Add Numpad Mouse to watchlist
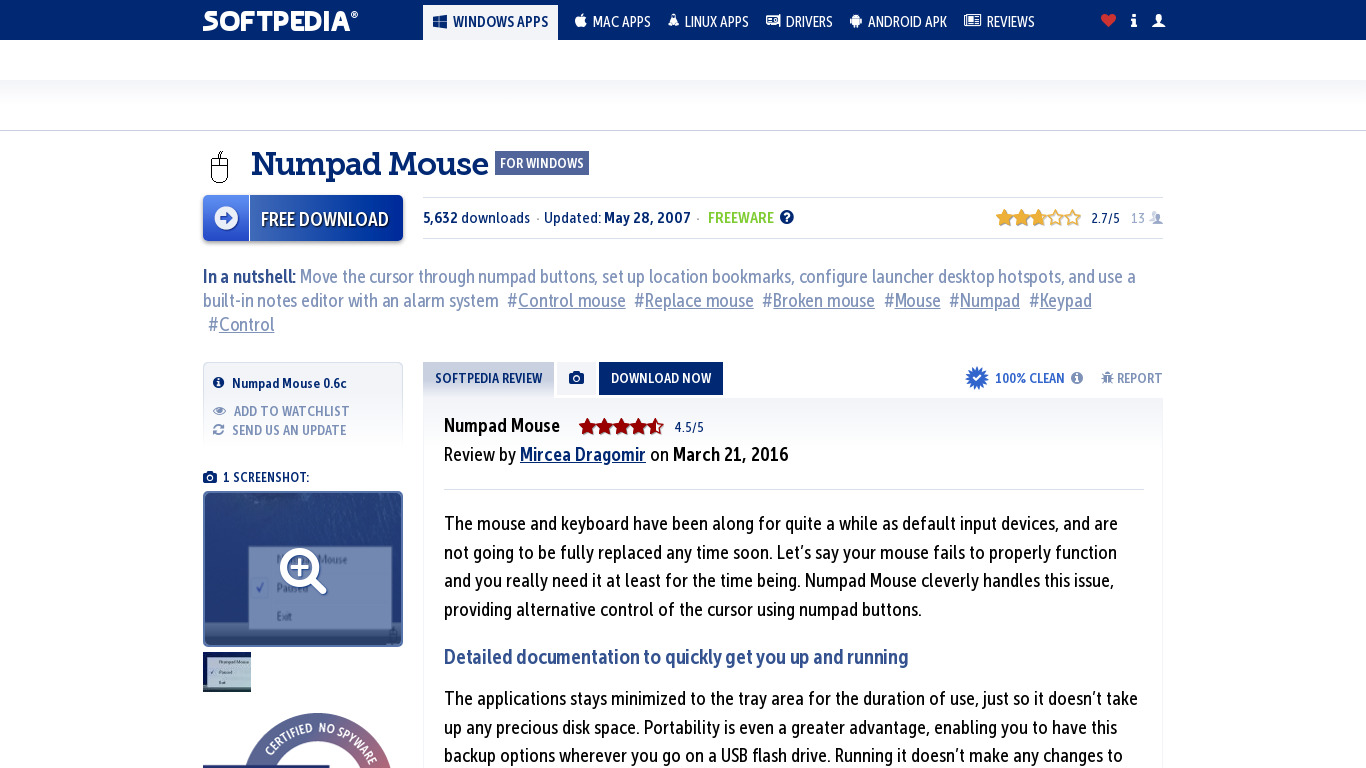Screen dimensions: 1366x768 click(281, 411)
